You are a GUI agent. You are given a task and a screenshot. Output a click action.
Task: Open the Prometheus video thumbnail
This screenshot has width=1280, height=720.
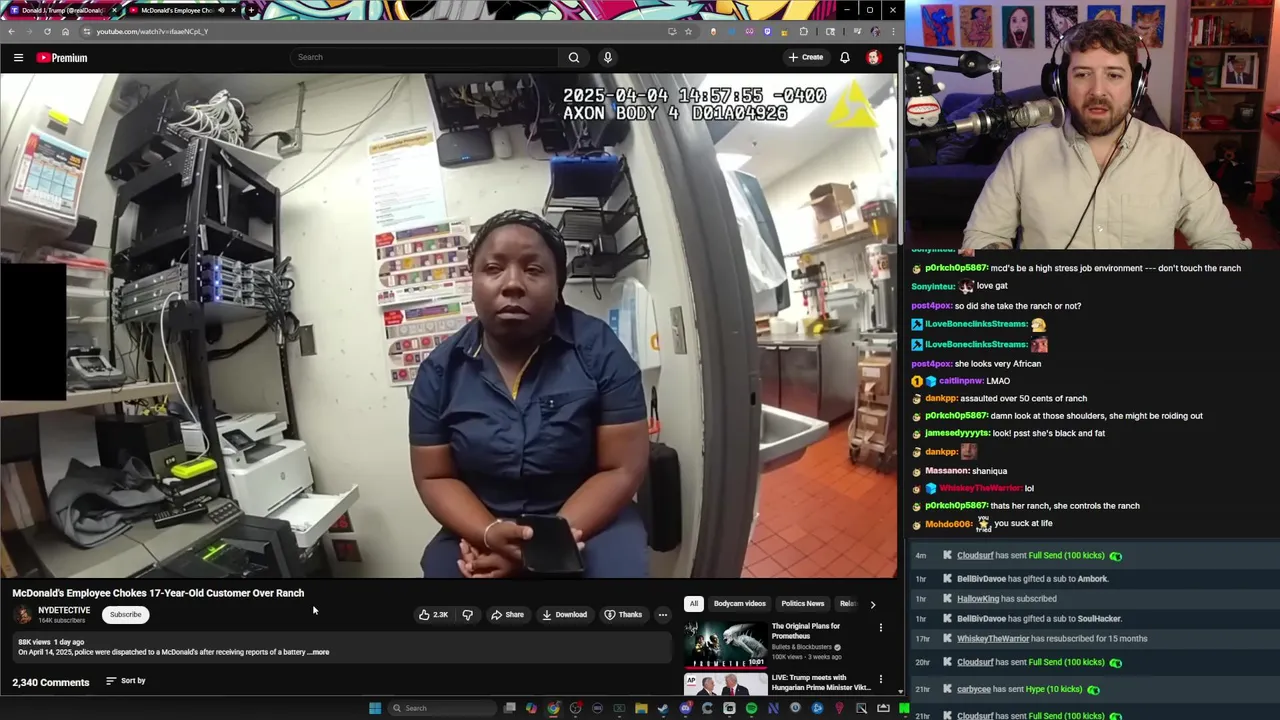click(x=725, y=644)
